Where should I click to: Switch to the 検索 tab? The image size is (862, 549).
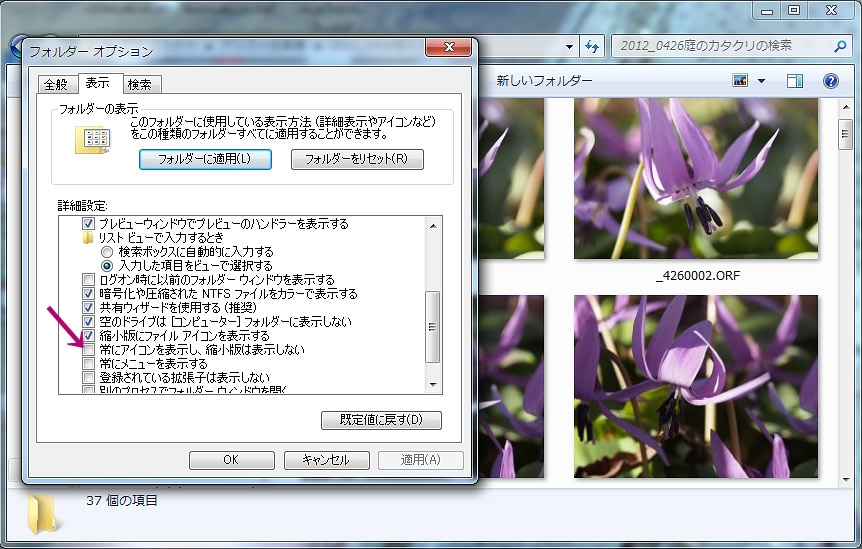point(140,84)
